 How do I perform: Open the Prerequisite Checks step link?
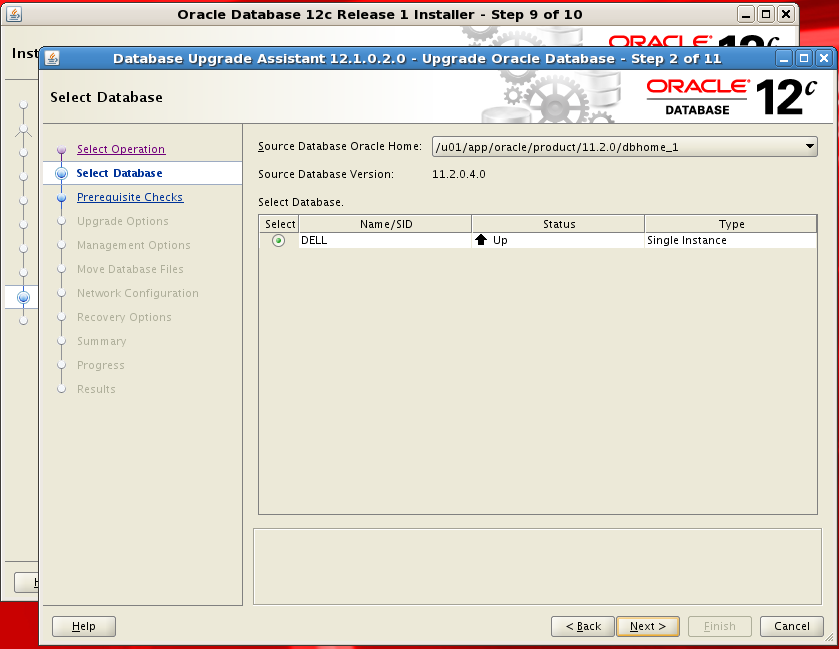(130, 197)
